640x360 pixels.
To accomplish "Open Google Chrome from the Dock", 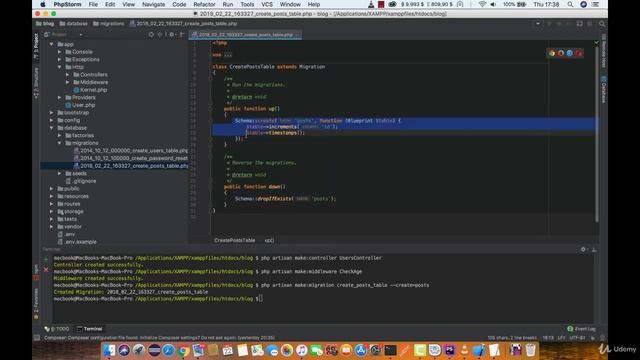I will (x=183, y=350).
